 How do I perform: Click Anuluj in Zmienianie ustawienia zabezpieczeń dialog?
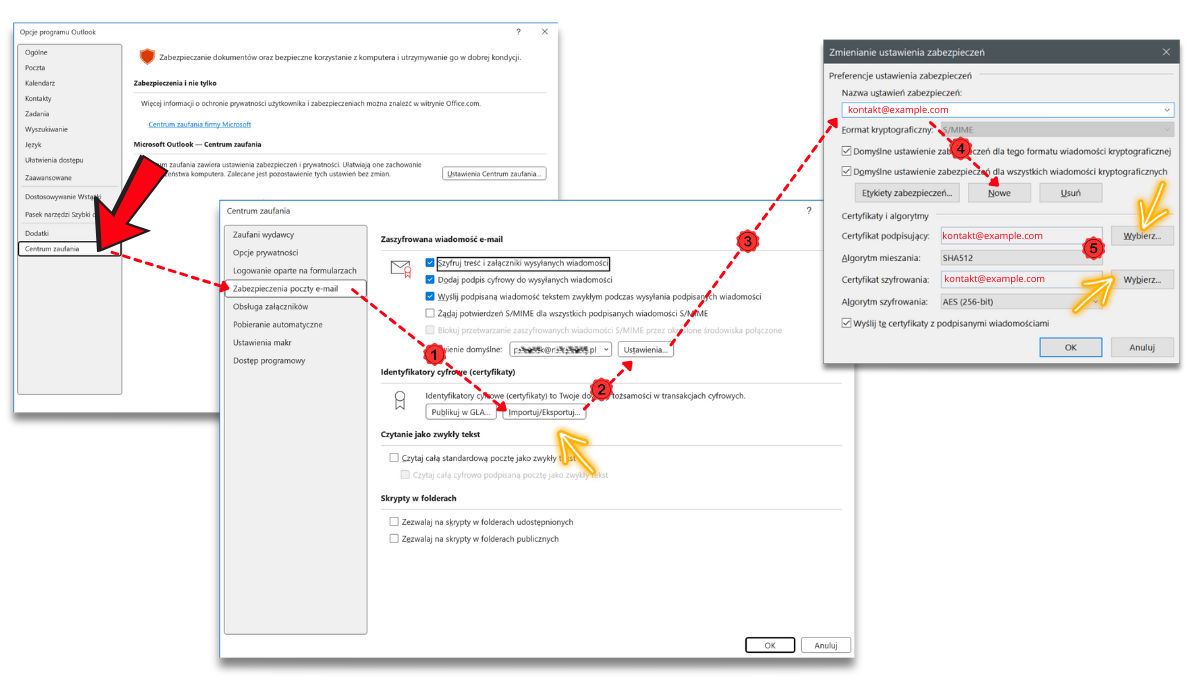coord(1141,347)
